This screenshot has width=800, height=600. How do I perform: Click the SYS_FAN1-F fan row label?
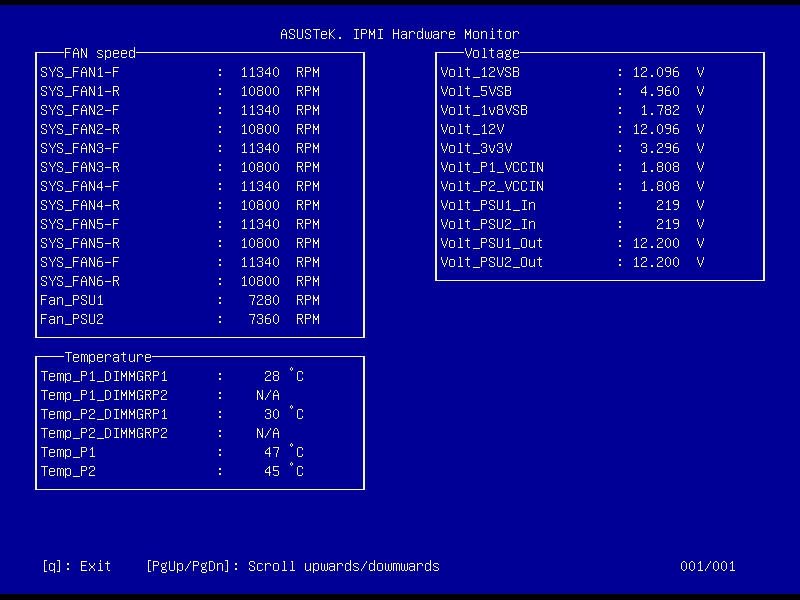point(80,72)
